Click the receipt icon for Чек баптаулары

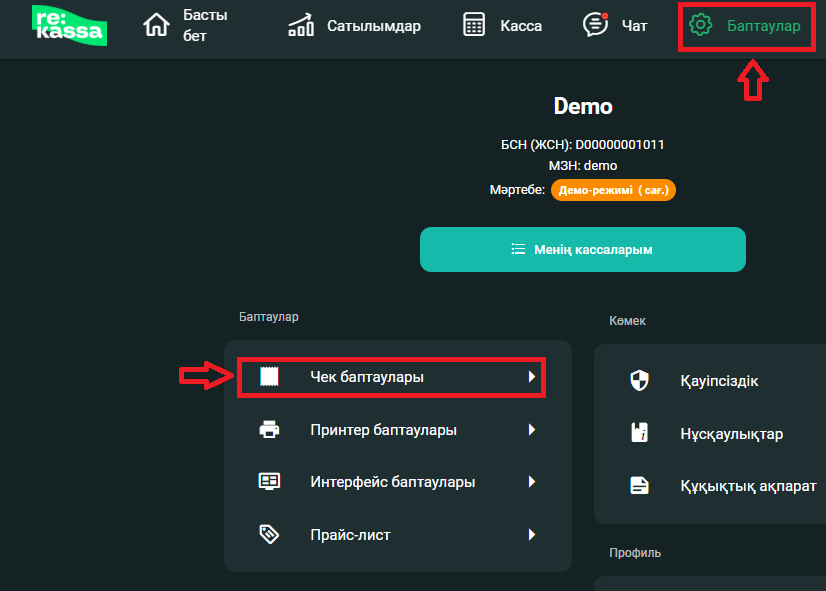[269, 377]
